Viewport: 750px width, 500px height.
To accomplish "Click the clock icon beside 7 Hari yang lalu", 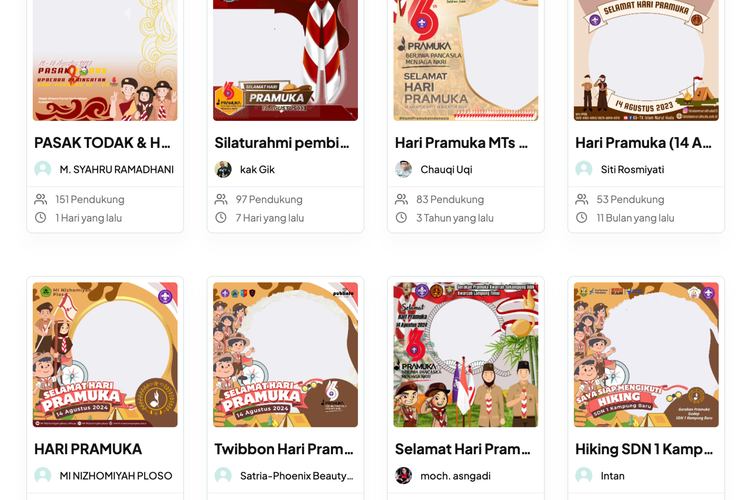I will (x=221, y=218).
